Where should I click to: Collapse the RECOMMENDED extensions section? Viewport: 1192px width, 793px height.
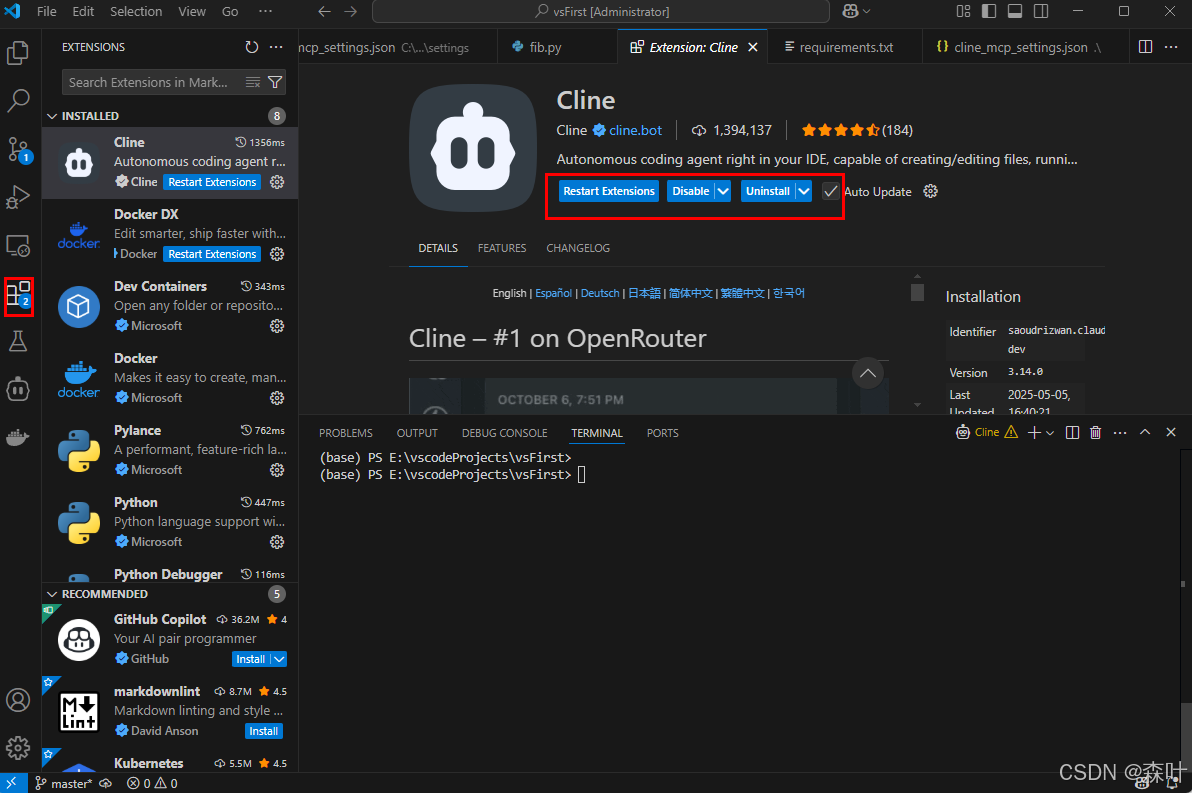pos(52,595)
